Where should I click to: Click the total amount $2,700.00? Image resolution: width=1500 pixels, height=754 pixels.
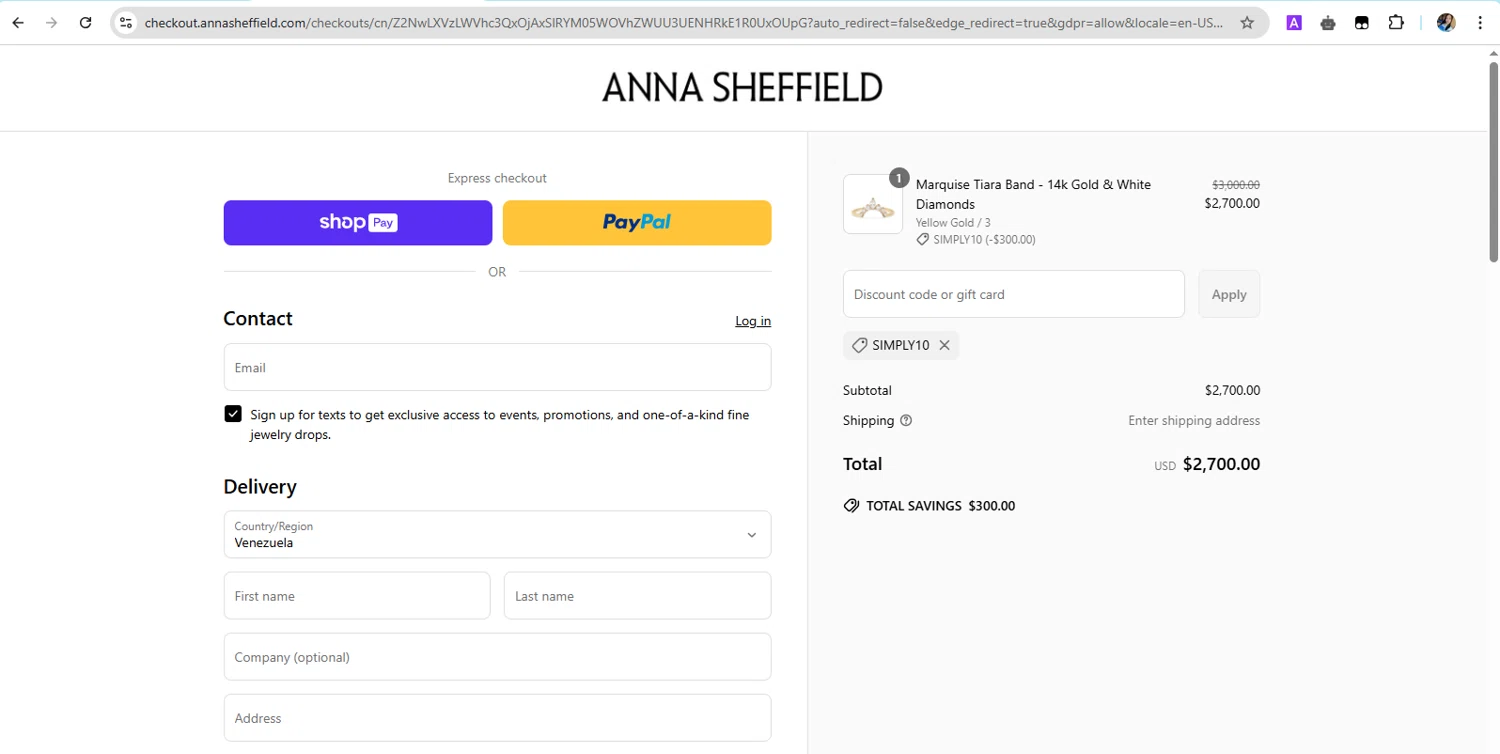pos(1221,464)
